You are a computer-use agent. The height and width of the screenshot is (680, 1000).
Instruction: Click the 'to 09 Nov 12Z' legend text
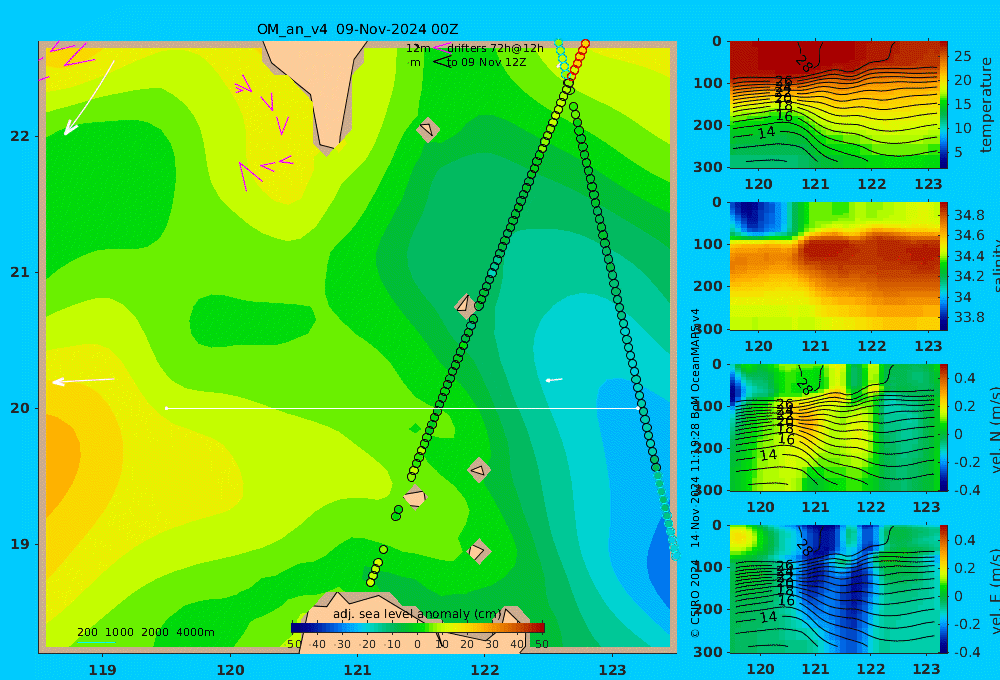tap(486, 63)
